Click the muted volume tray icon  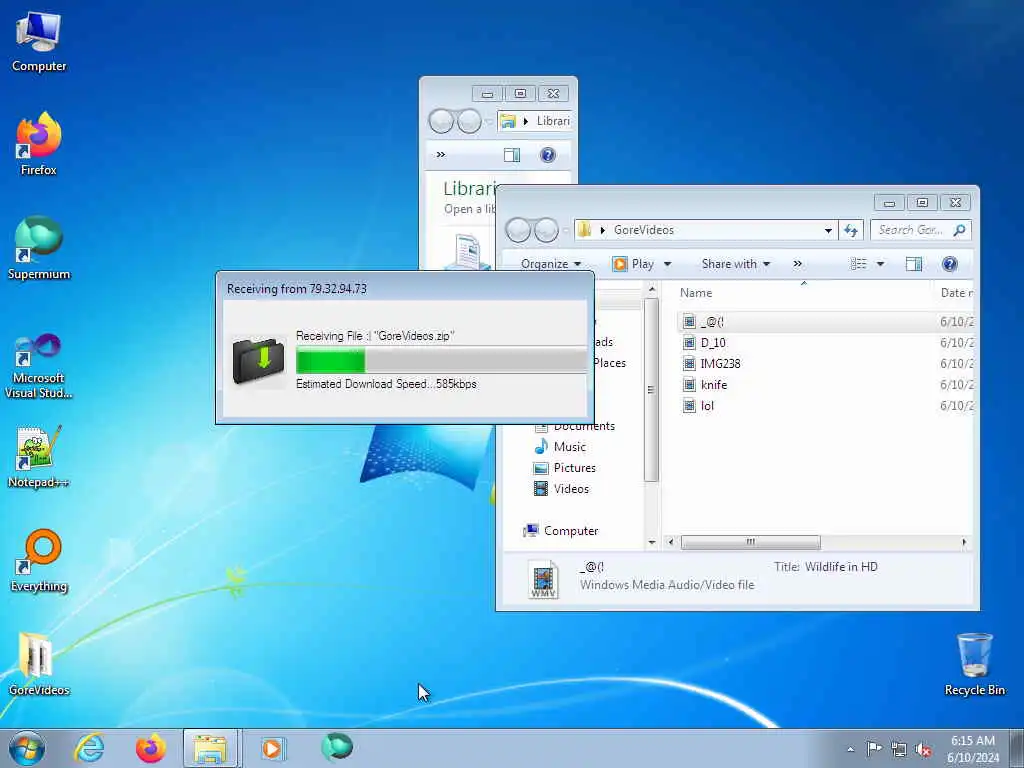click(x=923, y=749)
